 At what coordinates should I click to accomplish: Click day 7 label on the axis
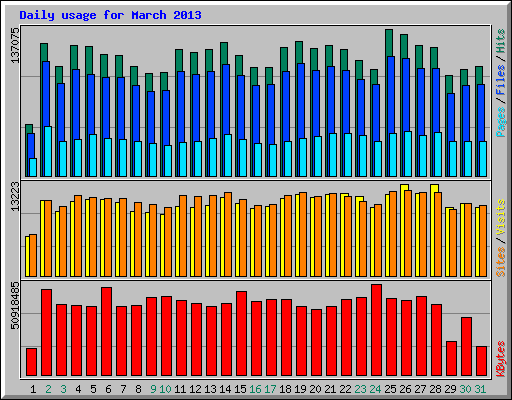click(123, 389)
